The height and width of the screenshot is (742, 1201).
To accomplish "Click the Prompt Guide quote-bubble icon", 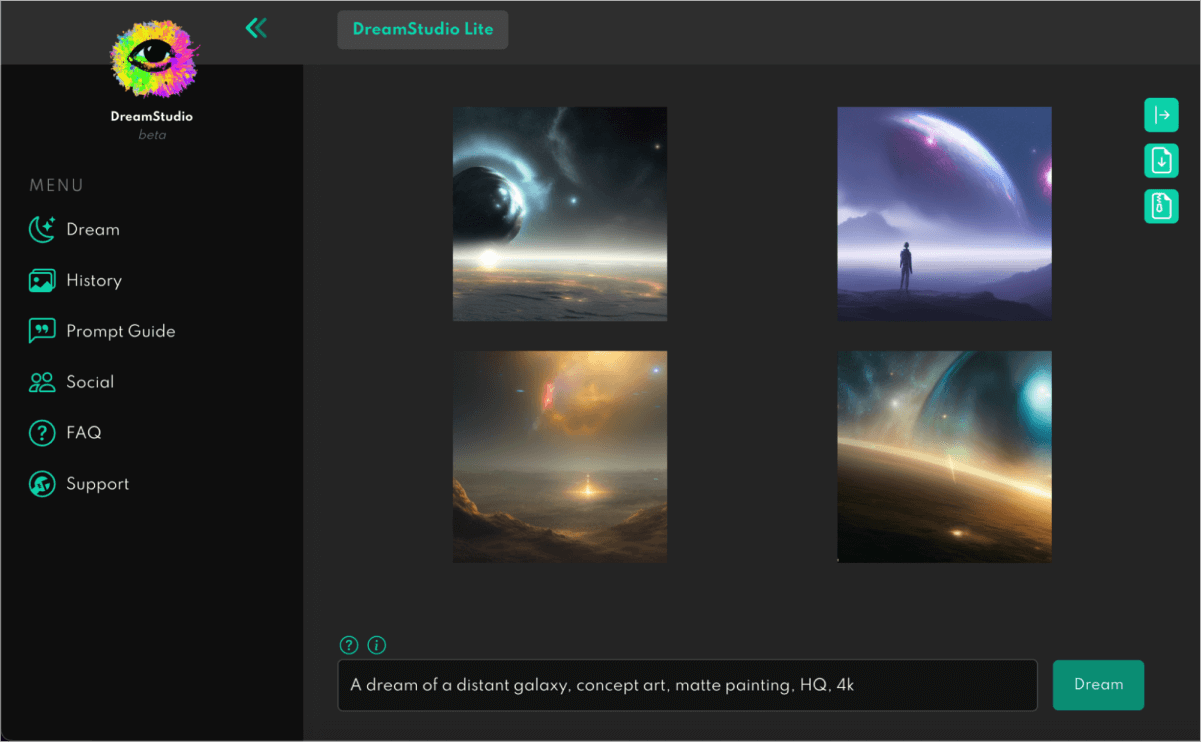I will 42,331.
